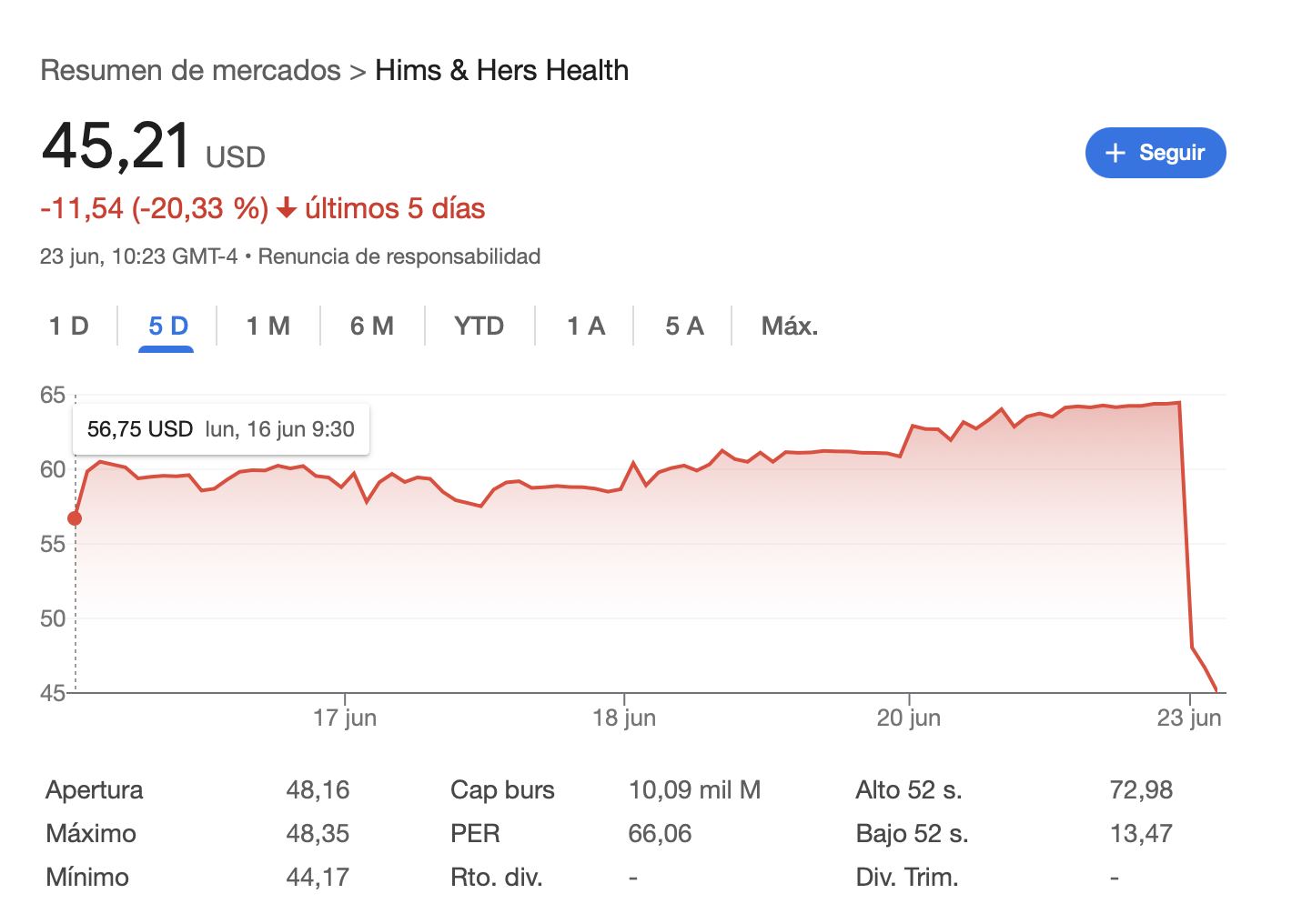The image size is (1292, 924).
Task: Click the 18 jun axis label
Action: pos(624,718)
